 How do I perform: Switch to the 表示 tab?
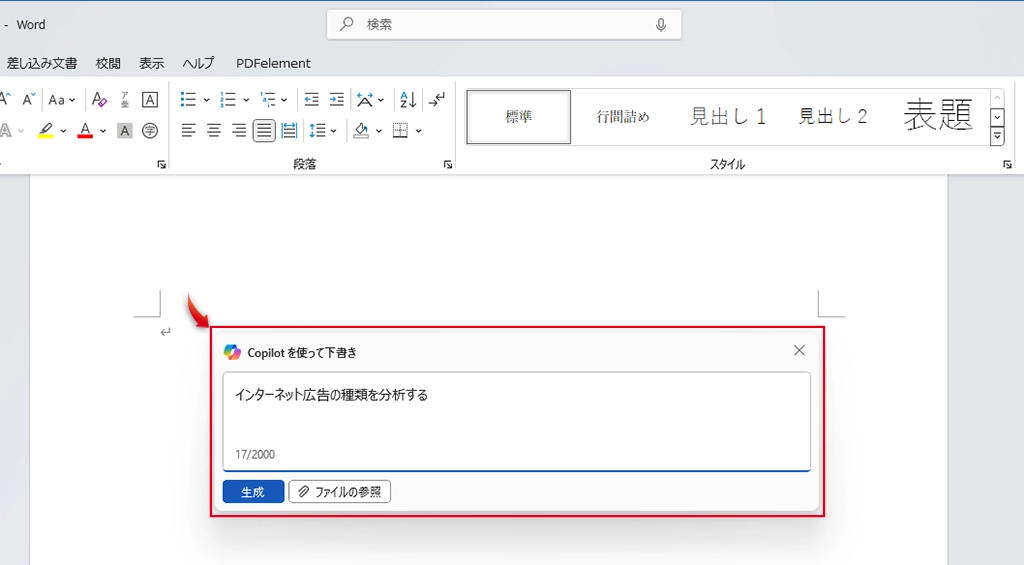152,63
